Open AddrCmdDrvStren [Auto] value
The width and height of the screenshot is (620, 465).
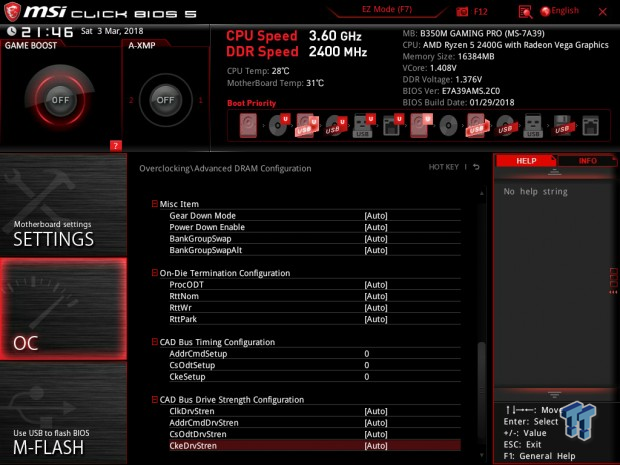click(x=376, y=422)
